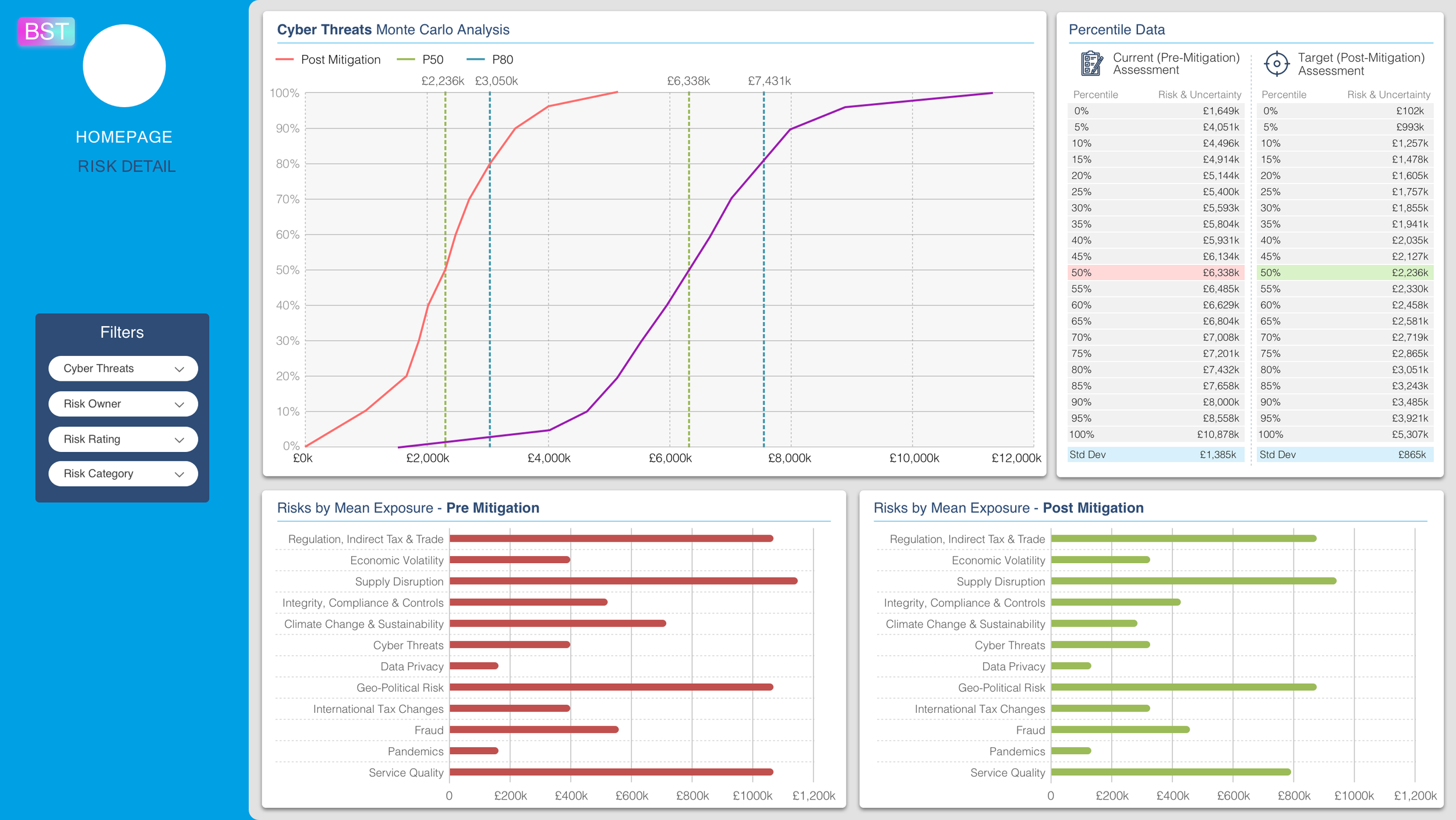The height and width of the screenshot is (820, 1456).
Task: Click the £7,431k P80 line label
Action: point(769,81)
